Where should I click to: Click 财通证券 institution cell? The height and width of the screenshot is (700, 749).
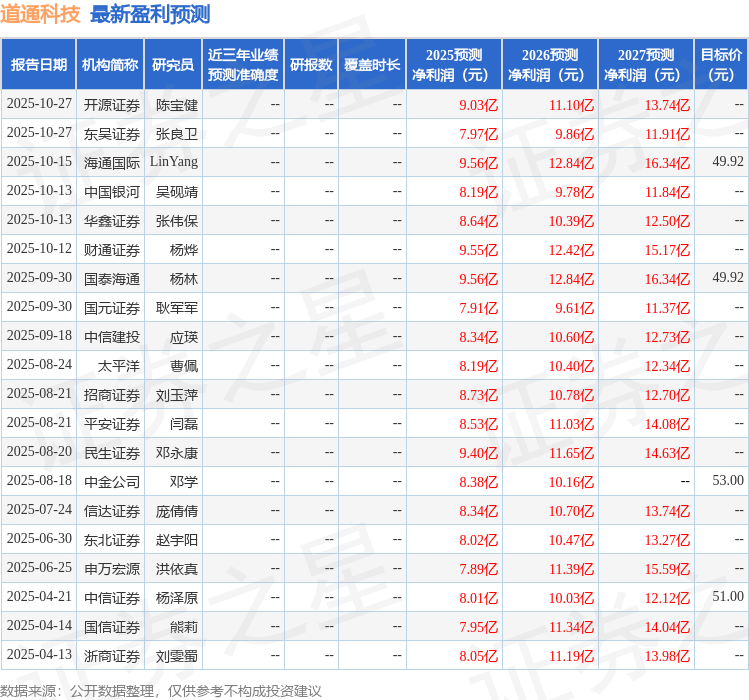tap(112, 250)
